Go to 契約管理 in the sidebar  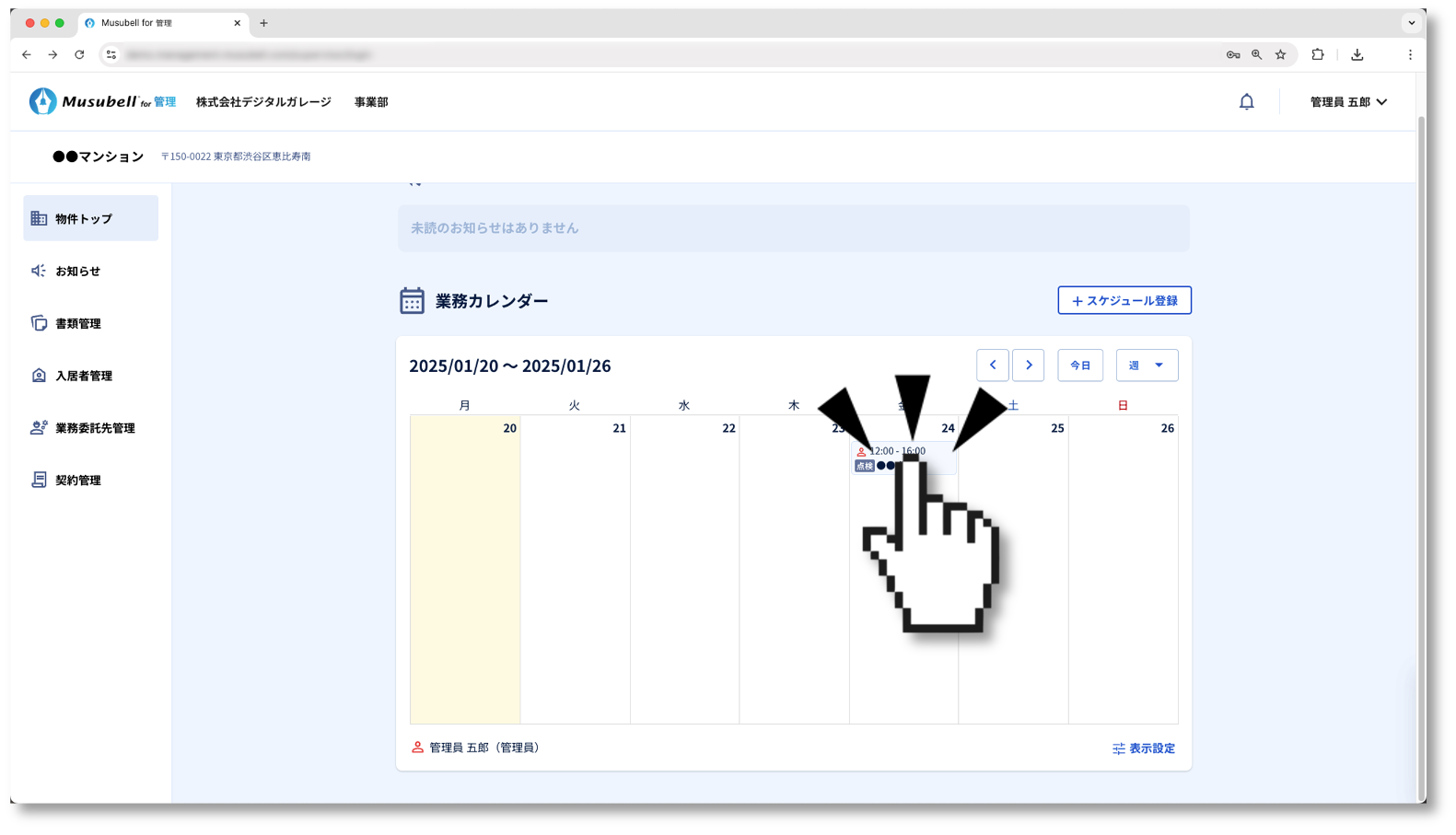tap(77, 481)
